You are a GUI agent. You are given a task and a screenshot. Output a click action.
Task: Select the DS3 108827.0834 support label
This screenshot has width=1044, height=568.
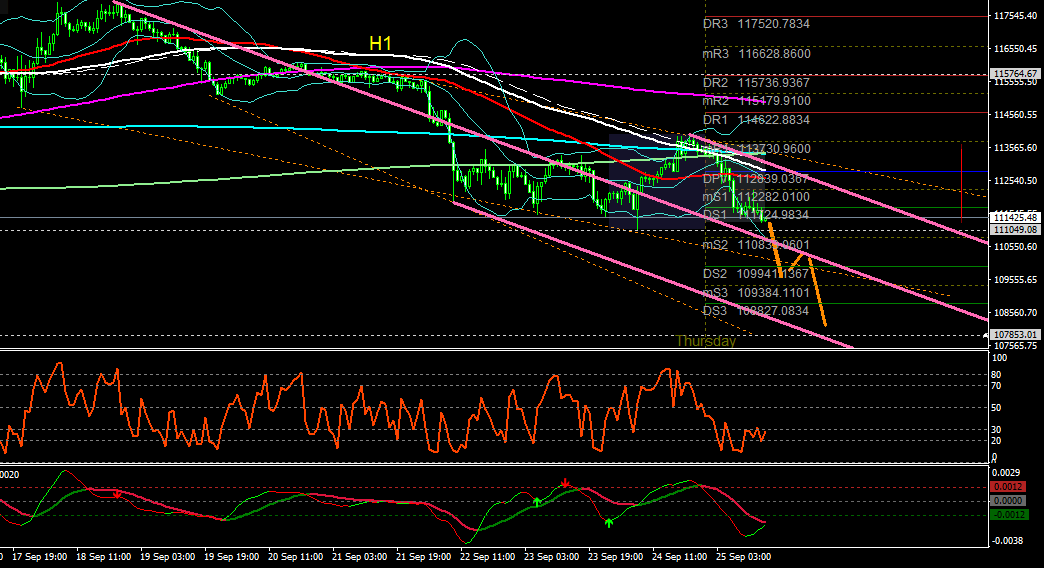(756, 311)
